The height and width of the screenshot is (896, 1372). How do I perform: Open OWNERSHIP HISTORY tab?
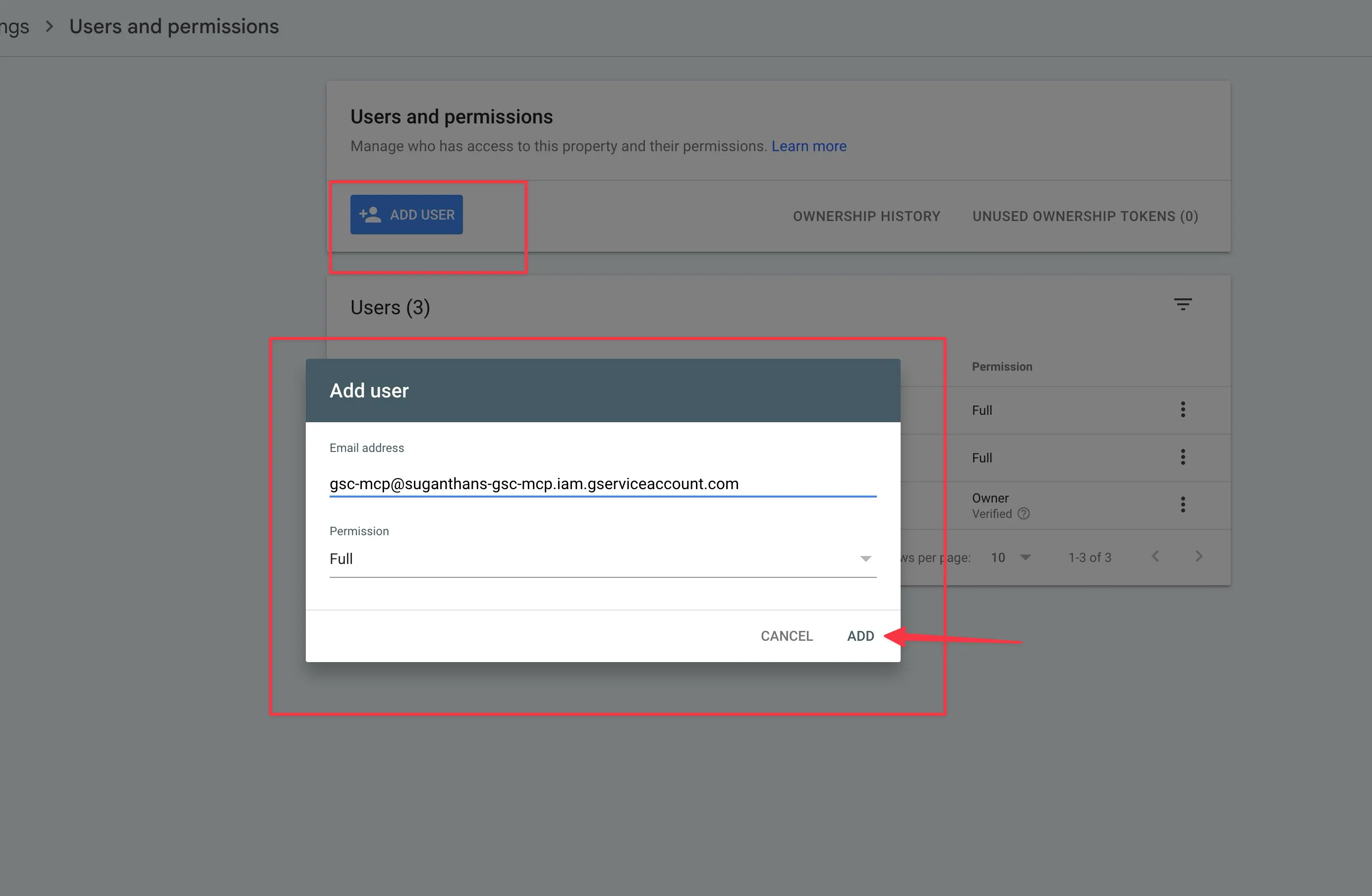tap(866, 217)
